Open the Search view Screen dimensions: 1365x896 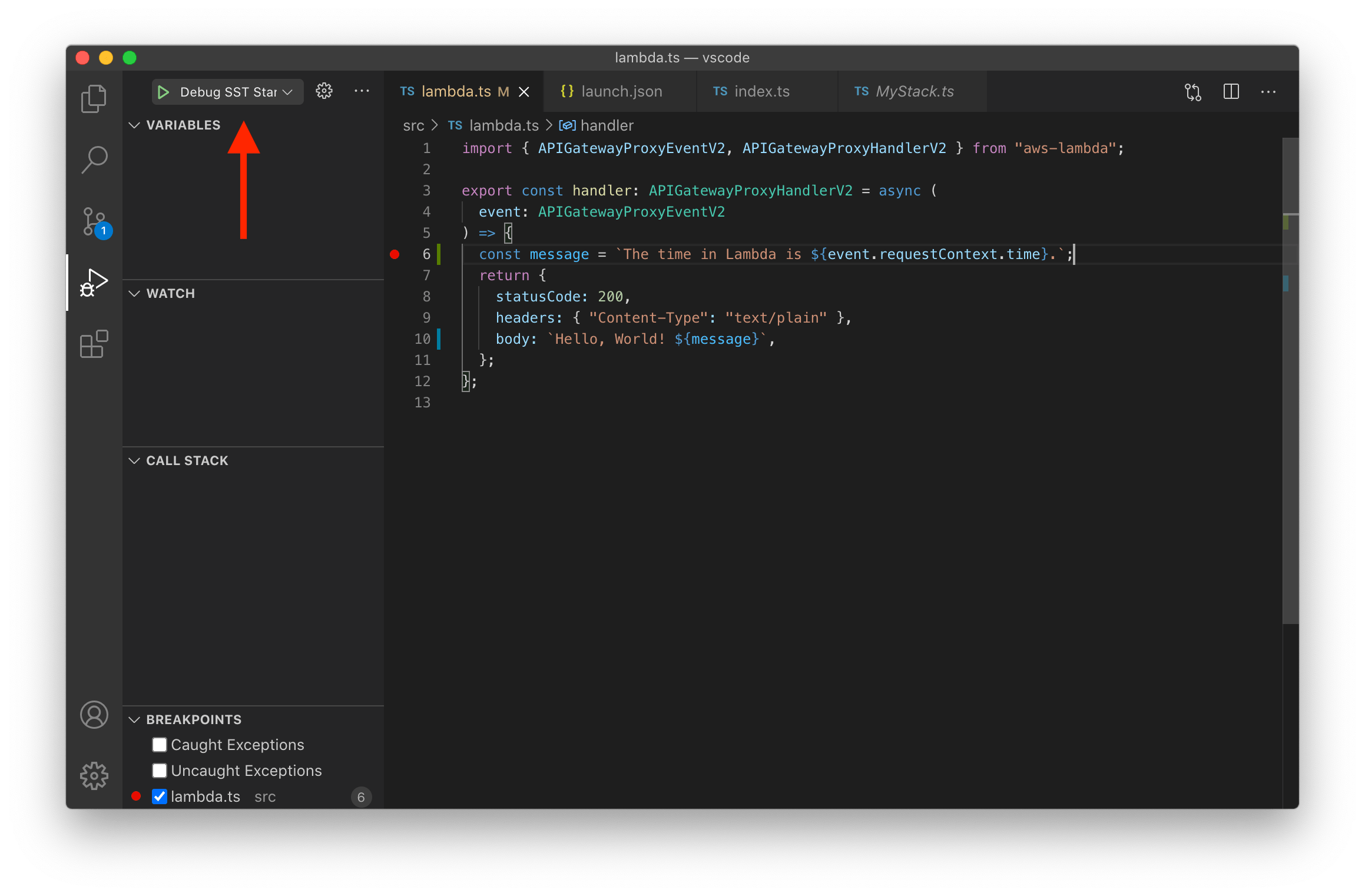(94, 159)
